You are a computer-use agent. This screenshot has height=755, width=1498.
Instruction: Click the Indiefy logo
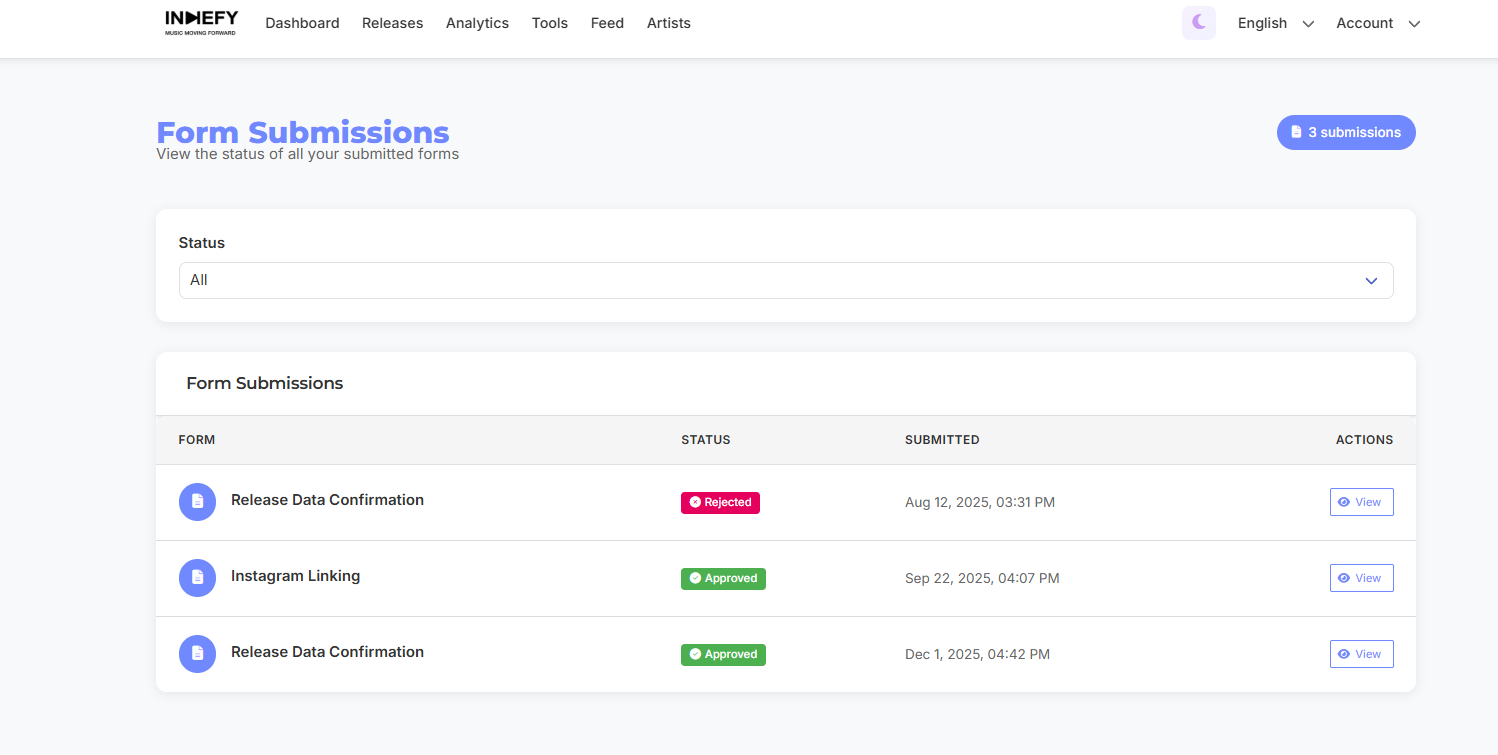201,22
